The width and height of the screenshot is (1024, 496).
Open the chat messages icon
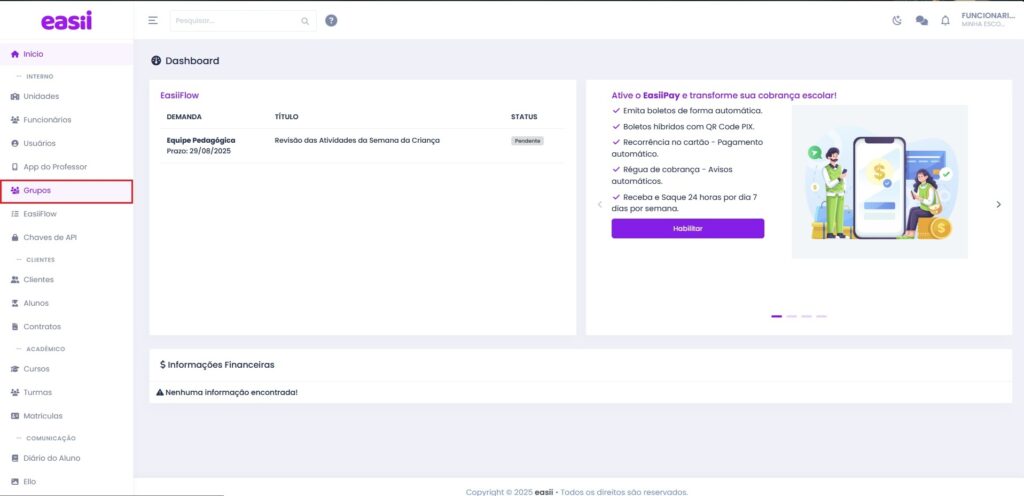click(921, 21)
